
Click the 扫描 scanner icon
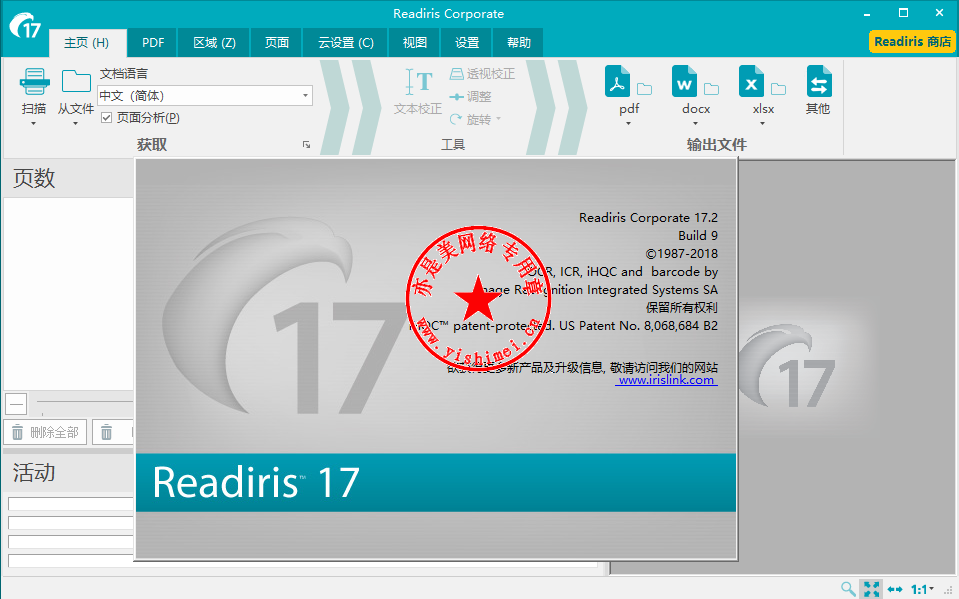pyautogui.click(x=34, y=81)
